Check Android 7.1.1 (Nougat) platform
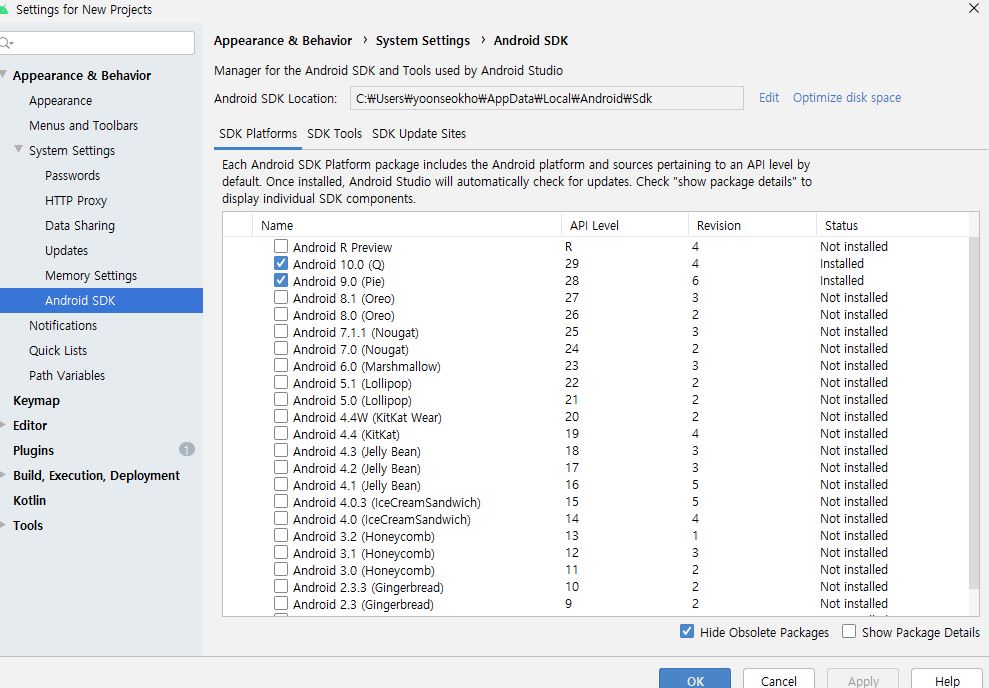Screen dimensions: 989x688 281,331
